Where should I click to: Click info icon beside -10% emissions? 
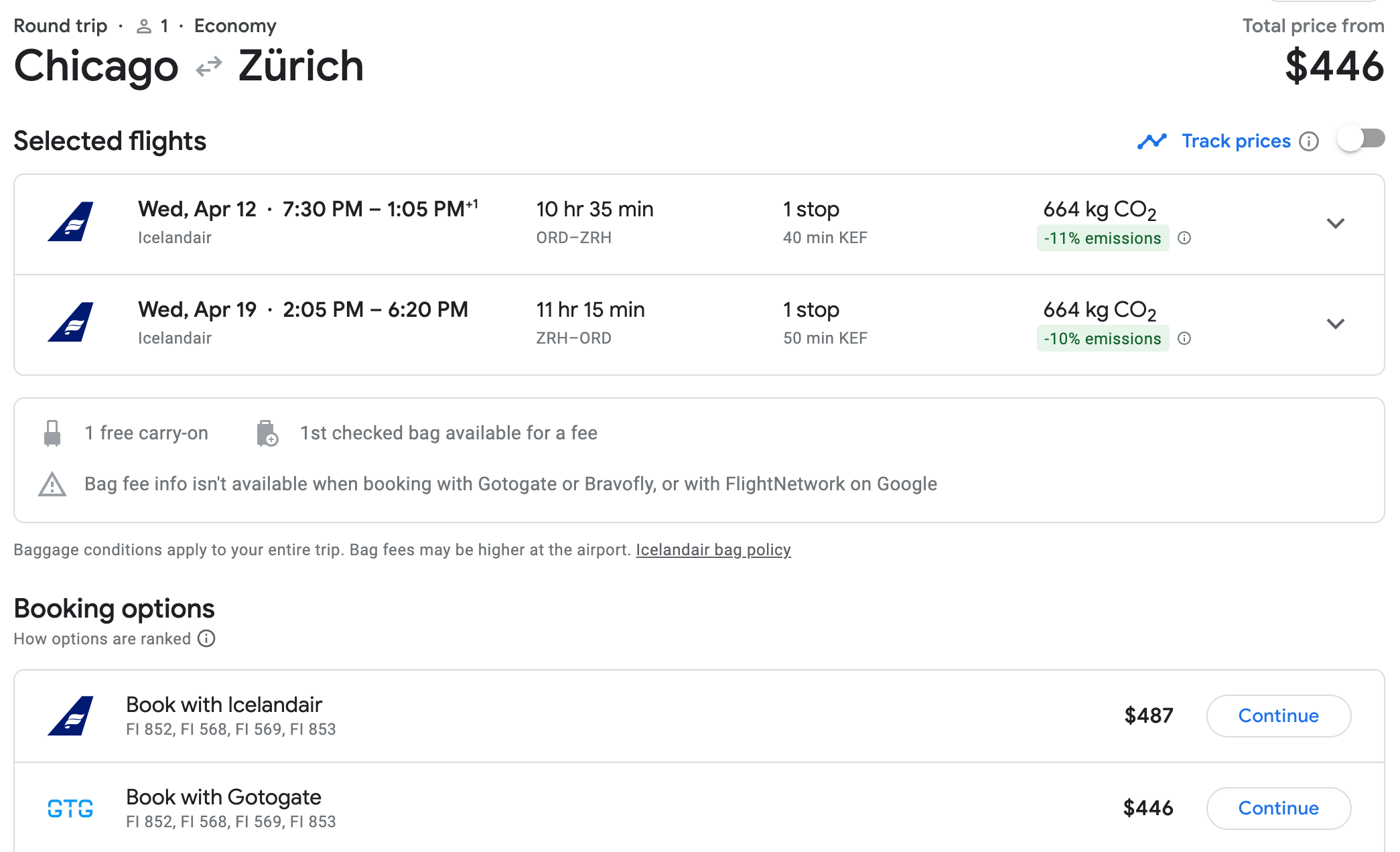[1184, 338]
